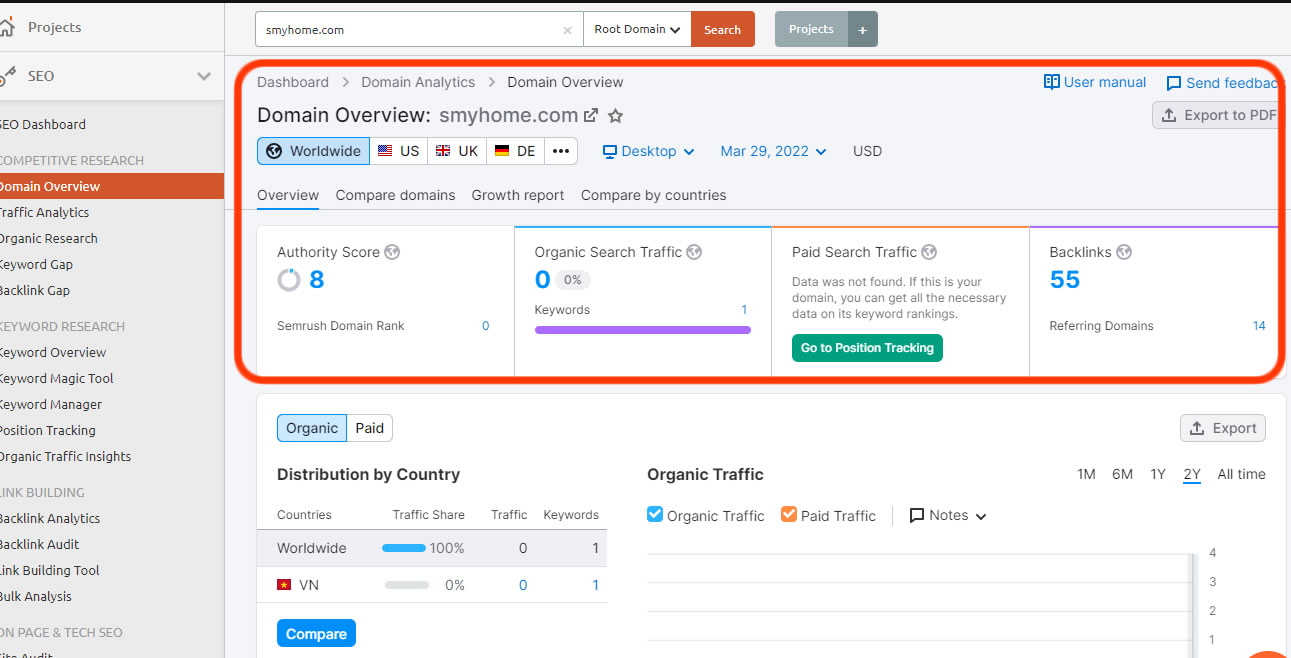Click the VN 0% traffic share bar
The image size is (1291, 658).
tap(407, 585)
